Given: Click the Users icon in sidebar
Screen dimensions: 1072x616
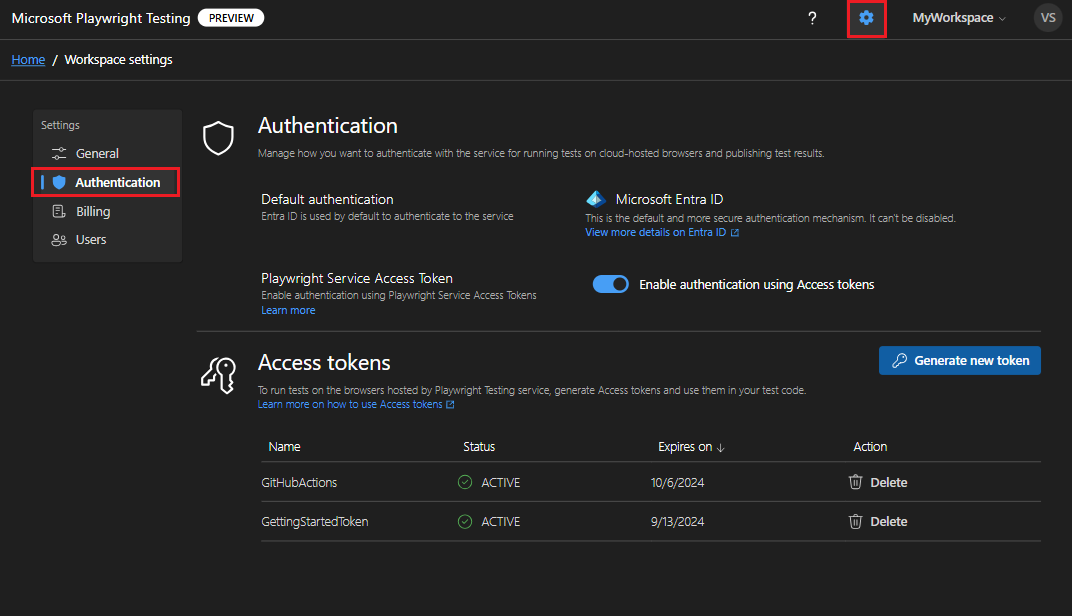Looking at the screenshot, I should pos(58,240).
